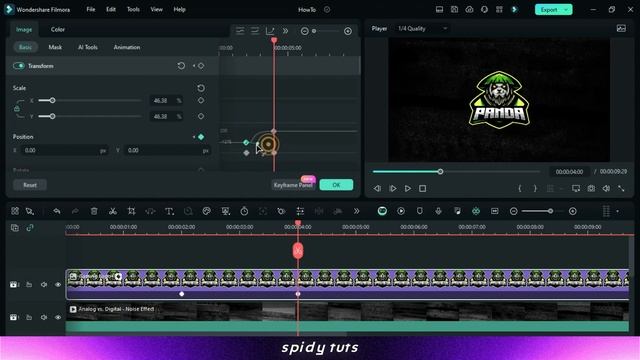This screenshot has width=640, height=360.
Task: Toggle player volume speaker icon
Action: 606,188
